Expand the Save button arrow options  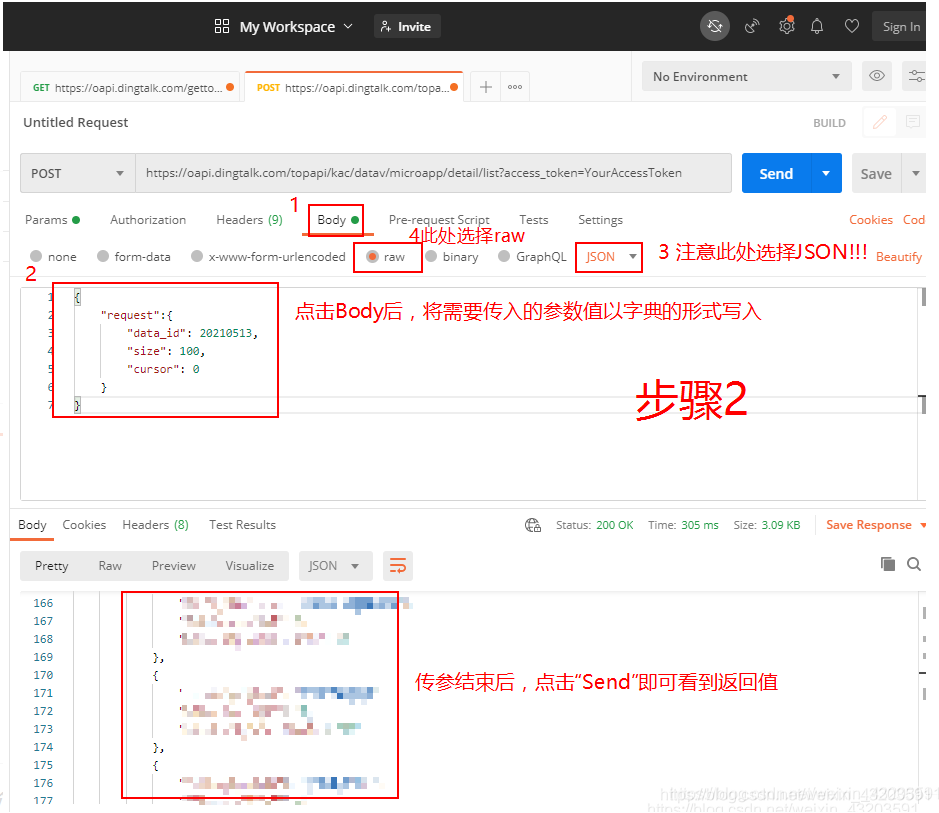pyautogui.click(x=915, y=173)
